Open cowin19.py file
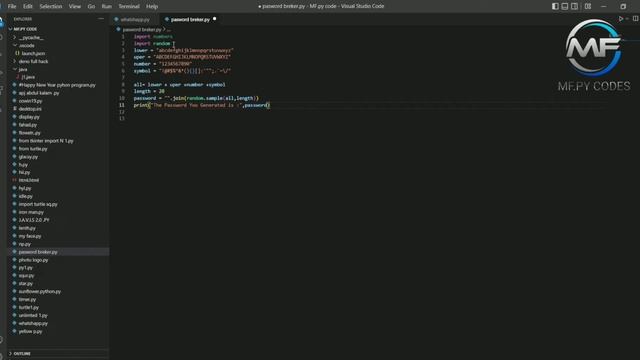640x360 pixels. (30, 101)
